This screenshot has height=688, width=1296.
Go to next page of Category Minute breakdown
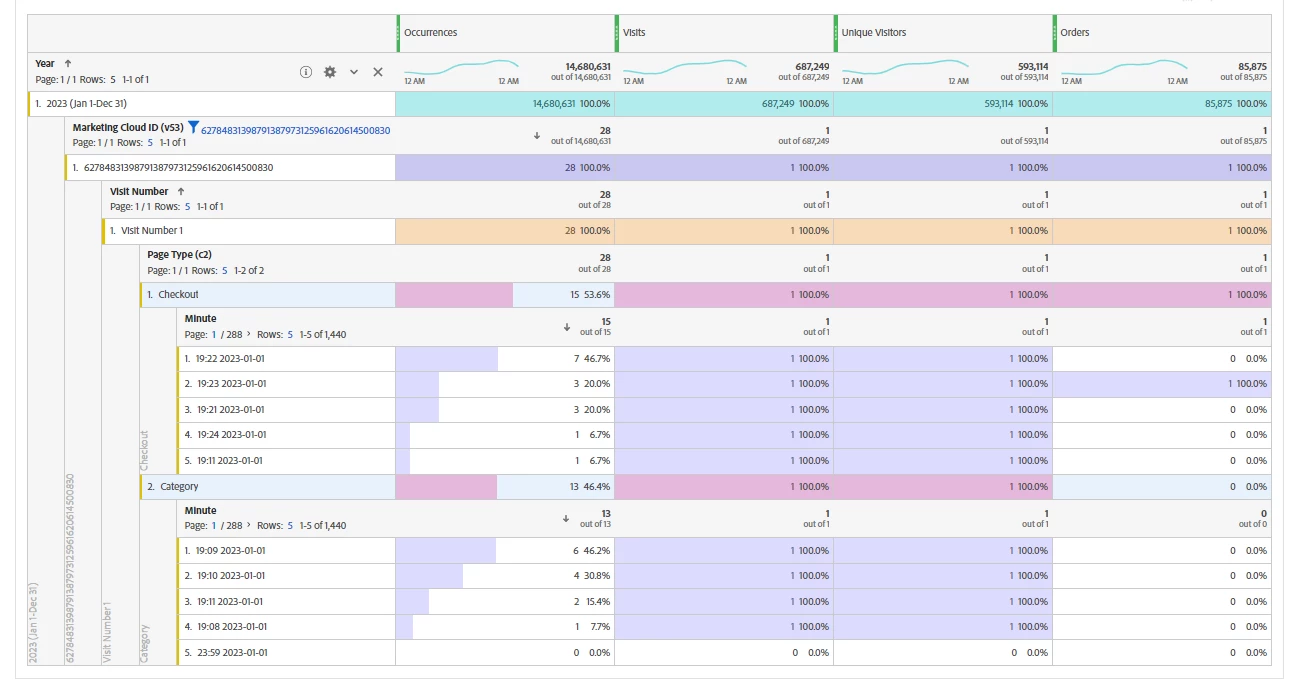point(248,525)
